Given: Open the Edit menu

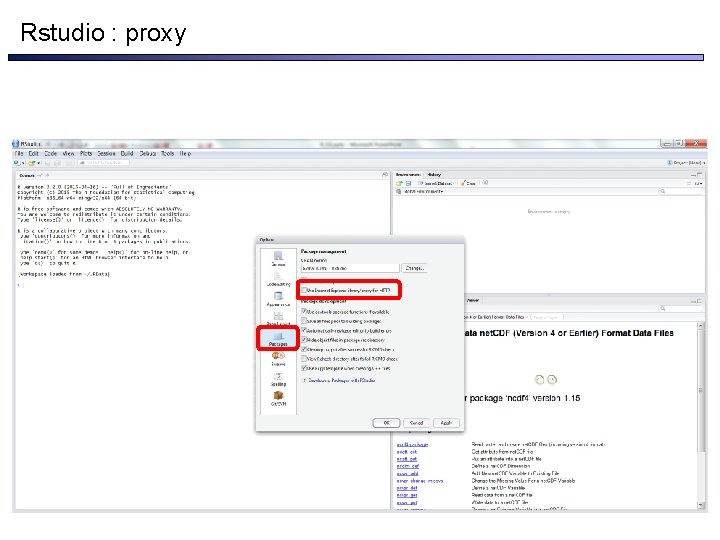Looking at the screenshot, I should tap(34, 153).
